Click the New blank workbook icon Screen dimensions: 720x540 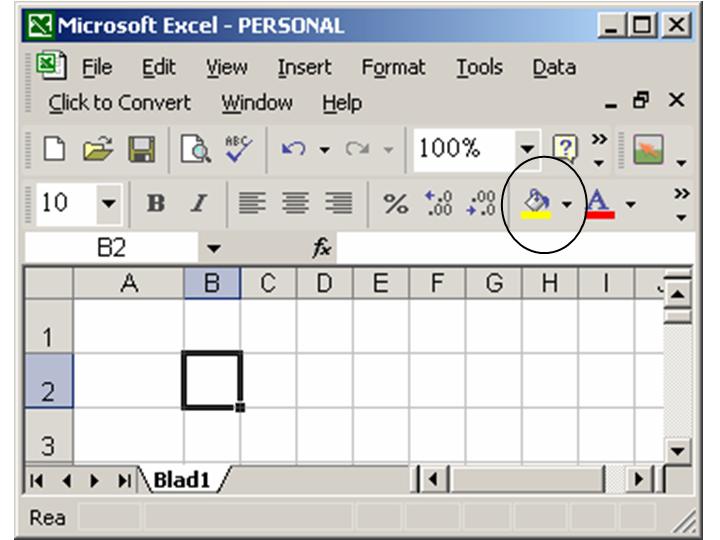pyautogui.click(x=54, y=149)
